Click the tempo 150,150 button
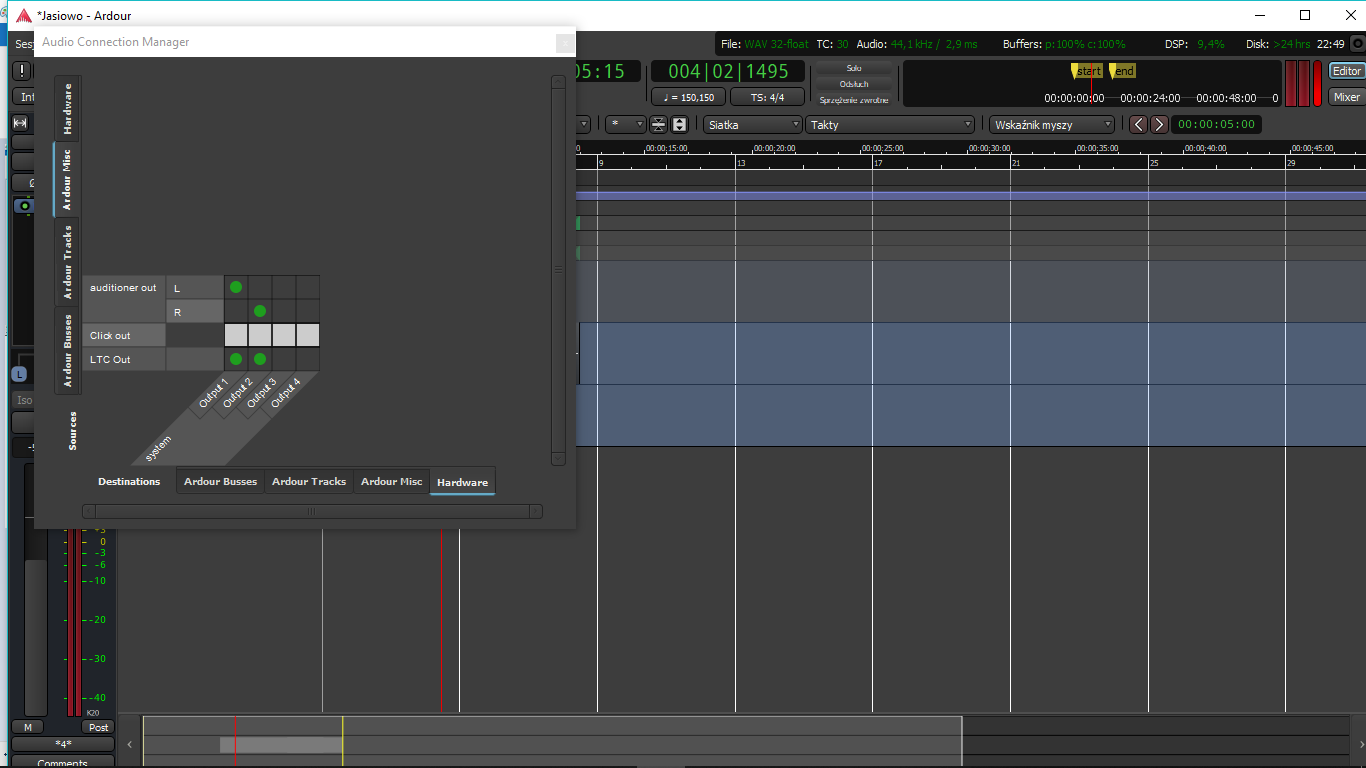 coord(688,97)
